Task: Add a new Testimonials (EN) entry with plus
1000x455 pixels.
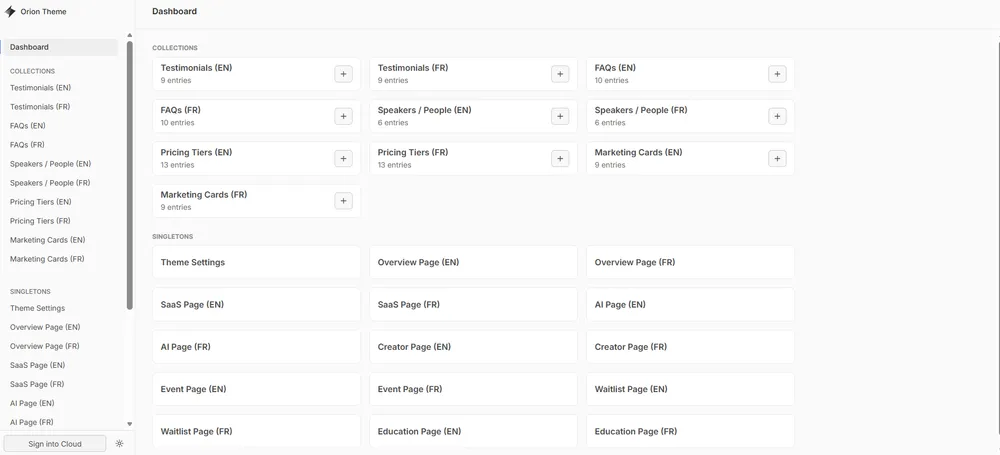Action: pyautogui.click(x=343, y=74)
